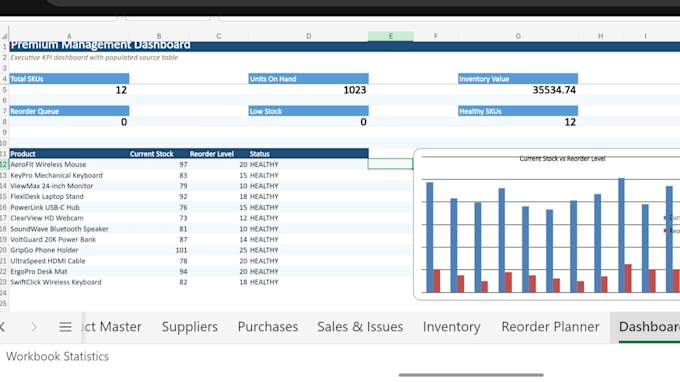680x382 pixels.
Task: Click the Units On Hand value 1023
Action: [x=308, y=90]
